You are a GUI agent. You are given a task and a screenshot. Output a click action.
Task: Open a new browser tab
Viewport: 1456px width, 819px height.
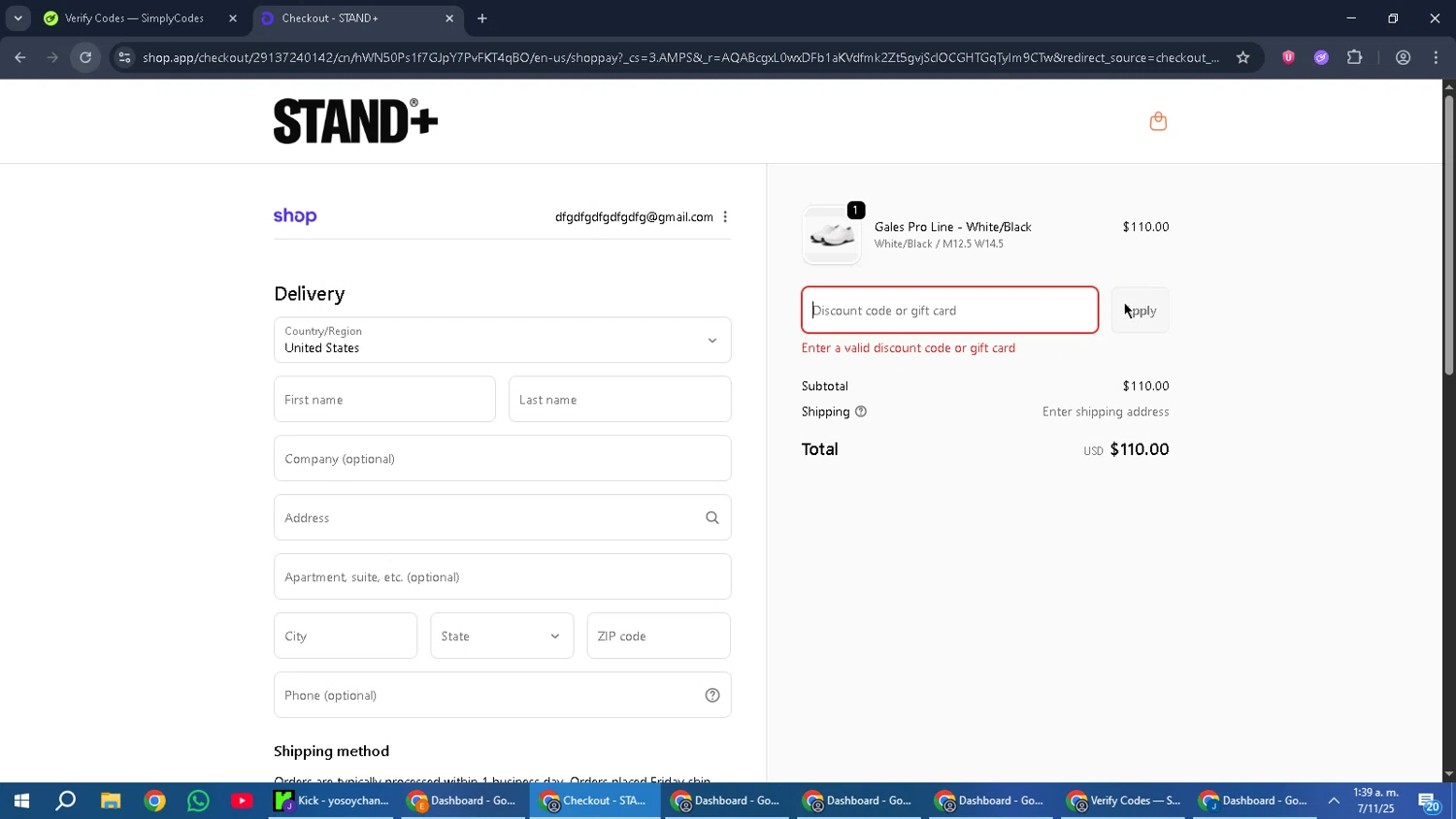pos(482,18)
